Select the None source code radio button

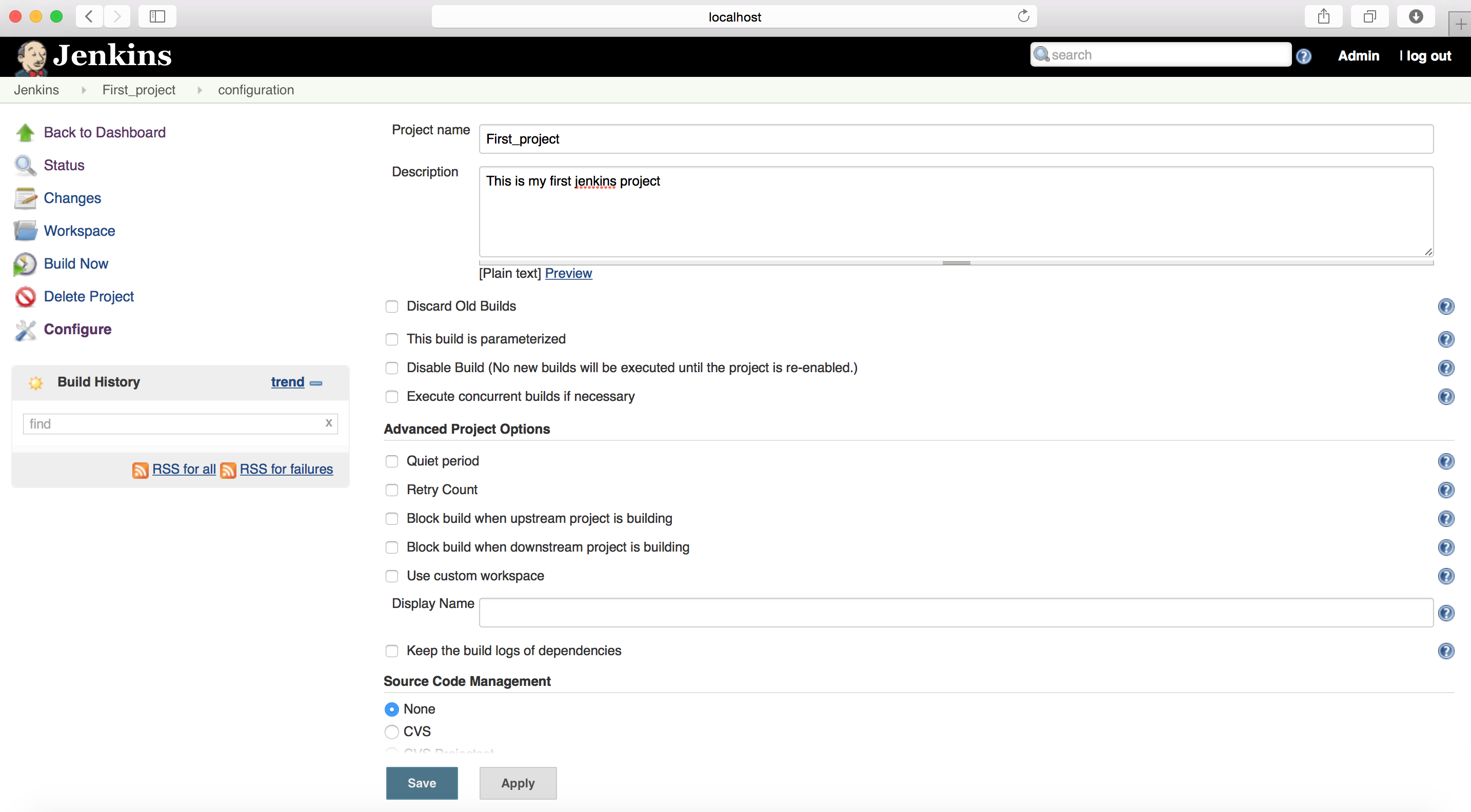pos(391,709)
